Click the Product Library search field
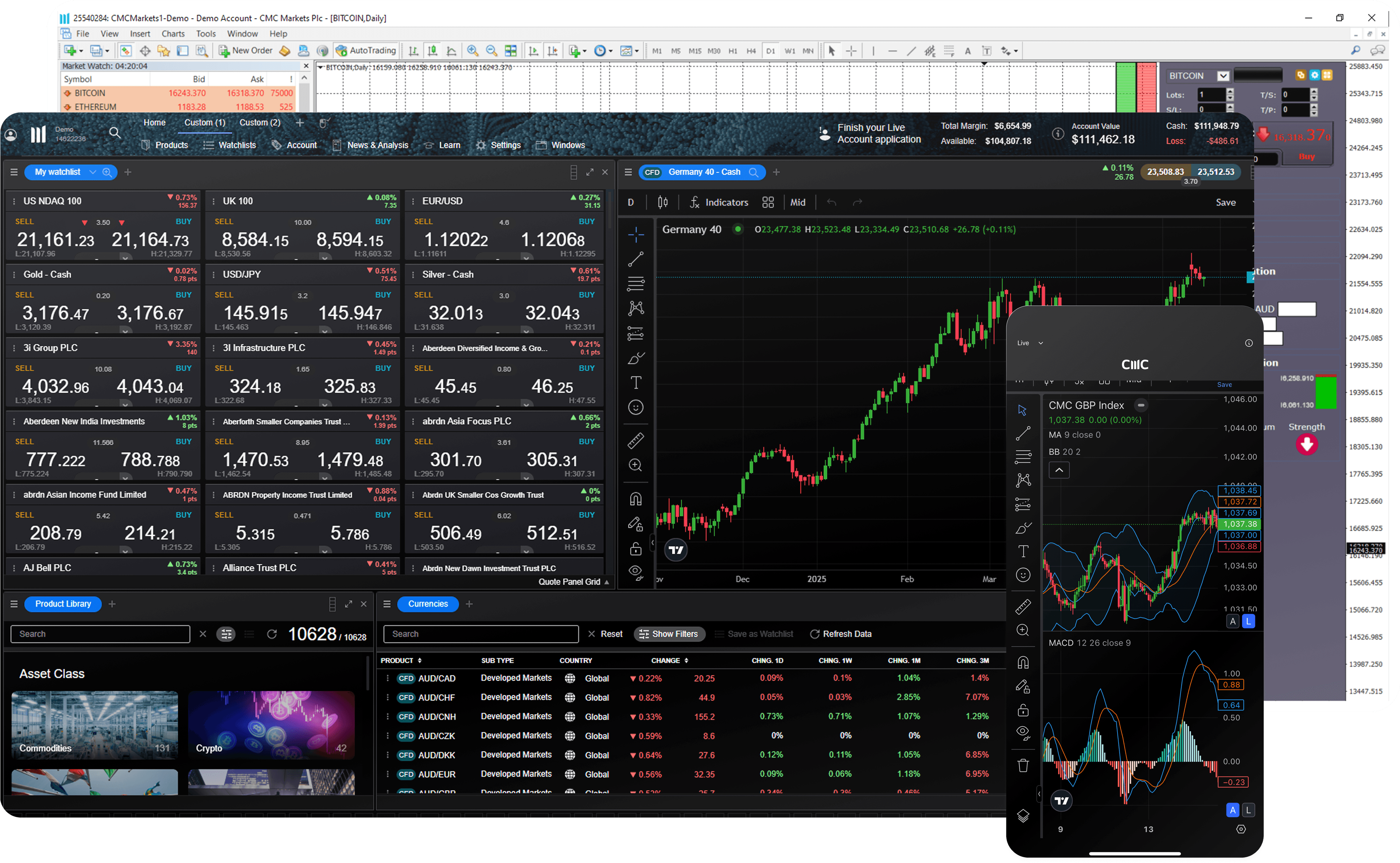This screenshot has height=863, width=1400. 100,634
